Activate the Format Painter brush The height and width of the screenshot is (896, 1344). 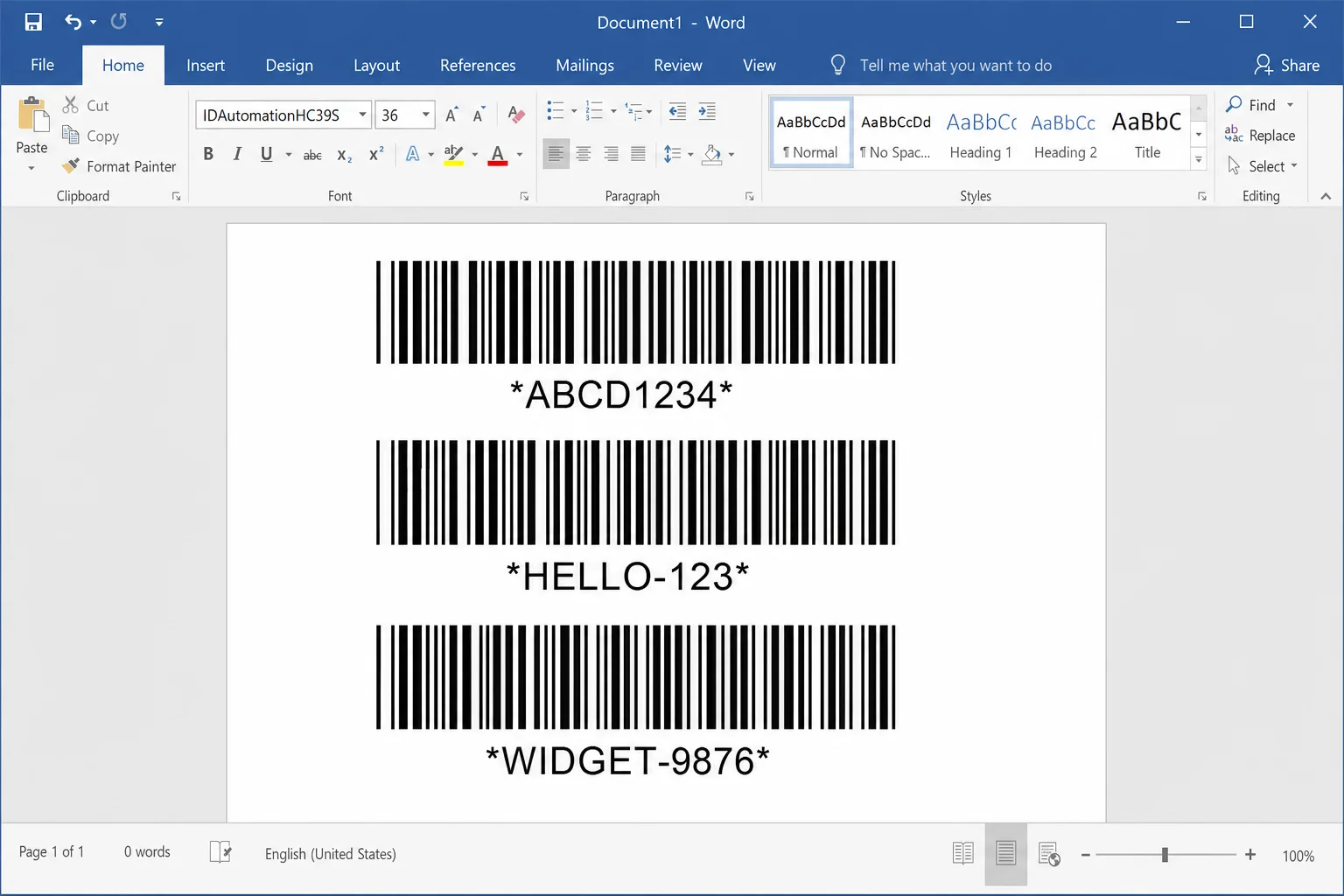point(119,166)
